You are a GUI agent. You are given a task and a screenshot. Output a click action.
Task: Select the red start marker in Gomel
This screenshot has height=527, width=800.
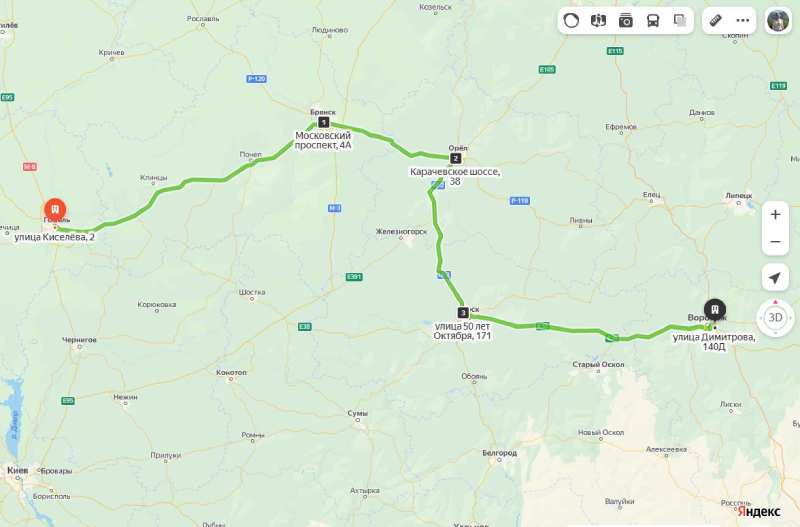(x=55, y=210)
